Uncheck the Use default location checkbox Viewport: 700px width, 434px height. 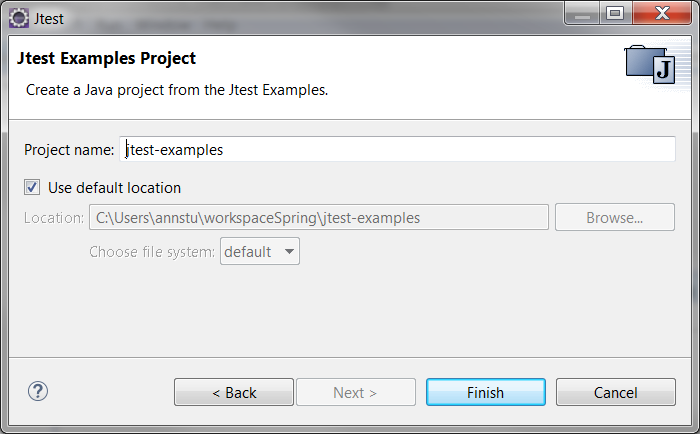[32, 188]
